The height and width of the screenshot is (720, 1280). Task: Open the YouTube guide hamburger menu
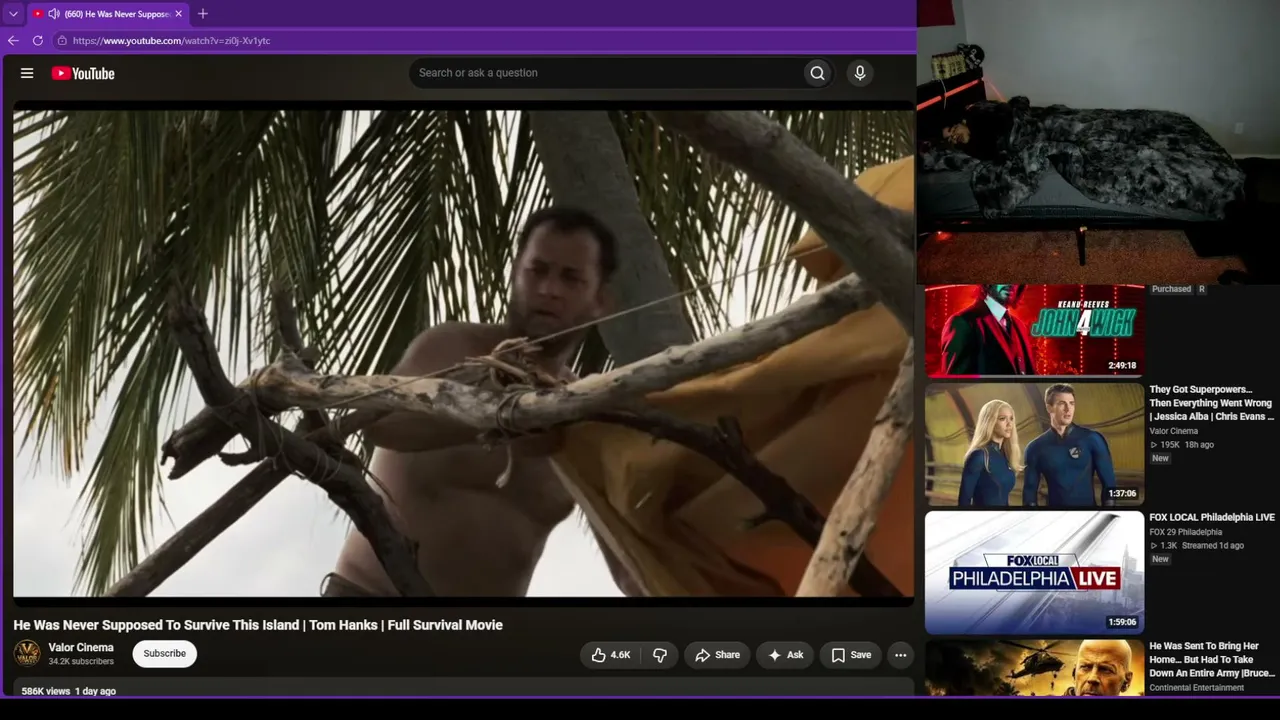pyautogui.click(x=27, y=73)
